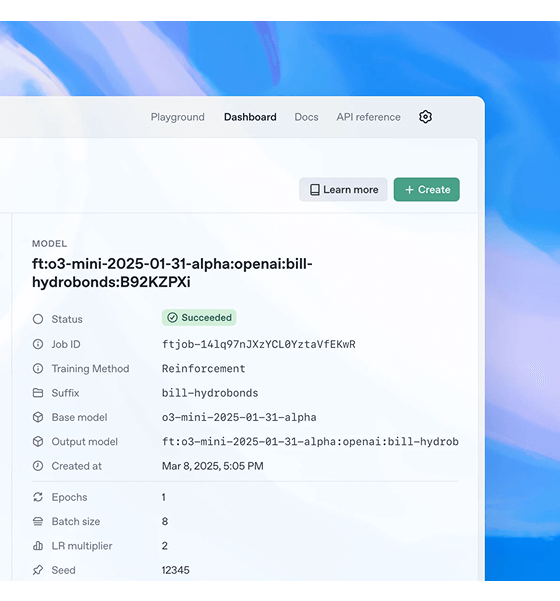The height and width of the screenshot is (601, 560).
Task: Click the Seed value 12345
Action: point(176,570)
